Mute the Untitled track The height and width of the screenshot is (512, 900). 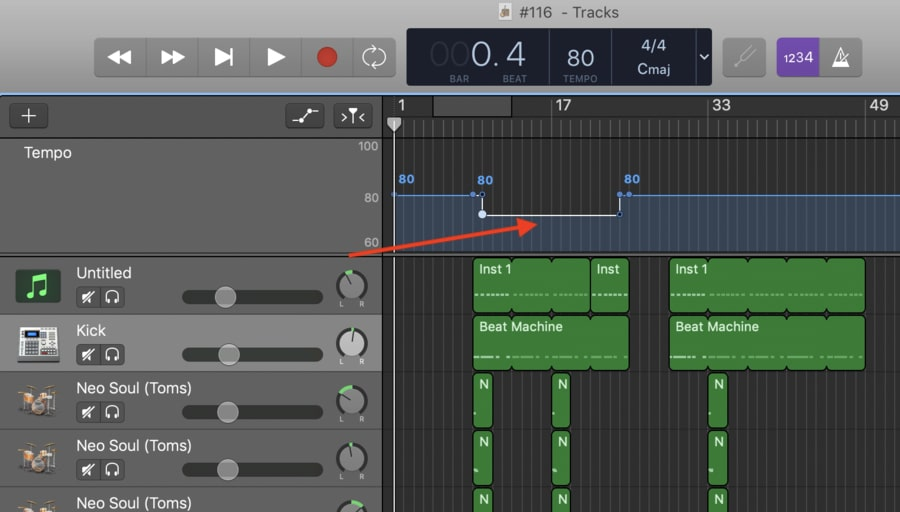tap(88, 297)
